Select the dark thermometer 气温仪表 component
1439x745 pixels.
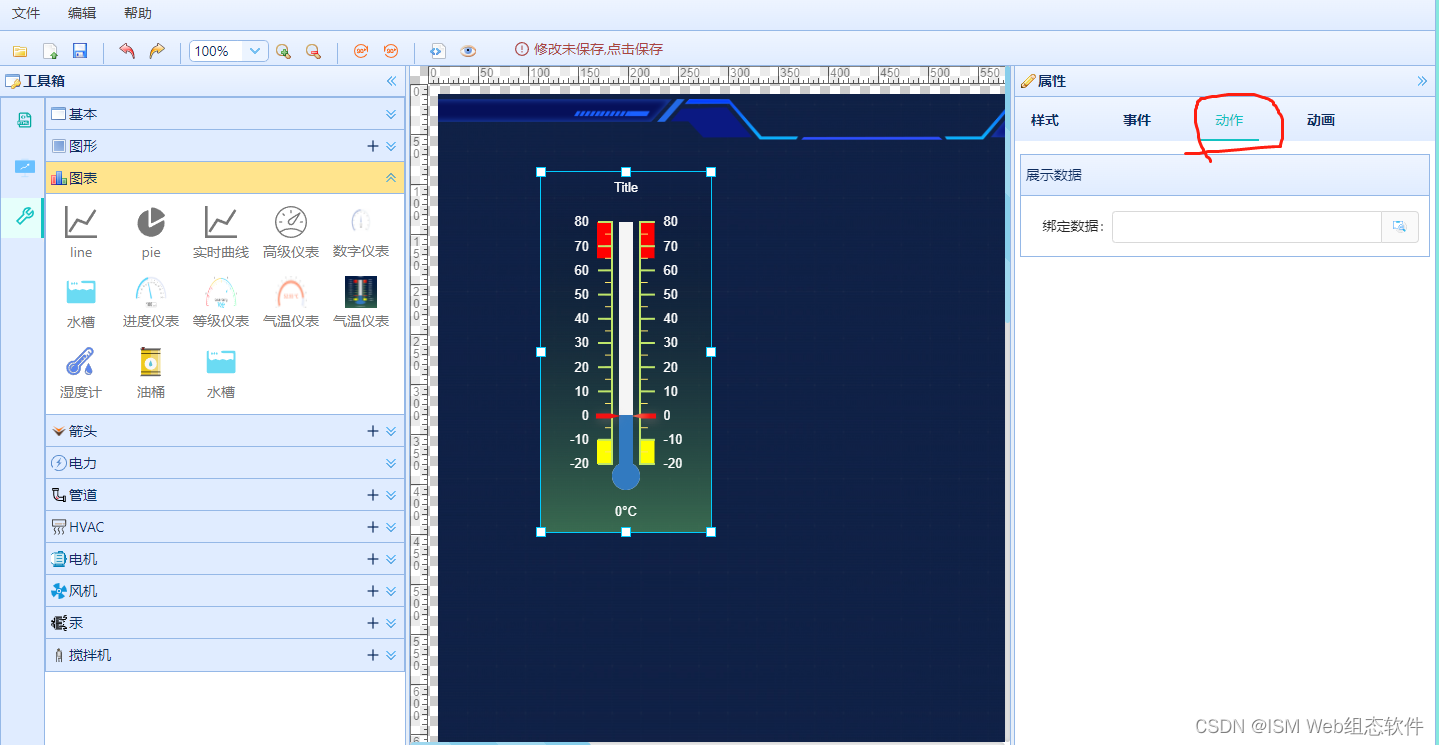tap(361, 302)
